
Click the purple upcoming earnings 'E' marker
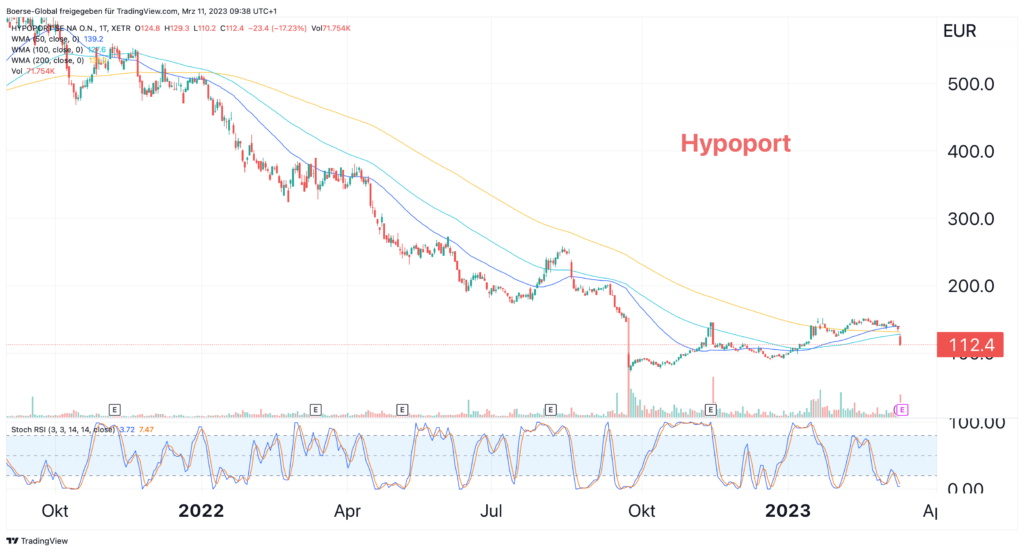[x=902, y=410]
